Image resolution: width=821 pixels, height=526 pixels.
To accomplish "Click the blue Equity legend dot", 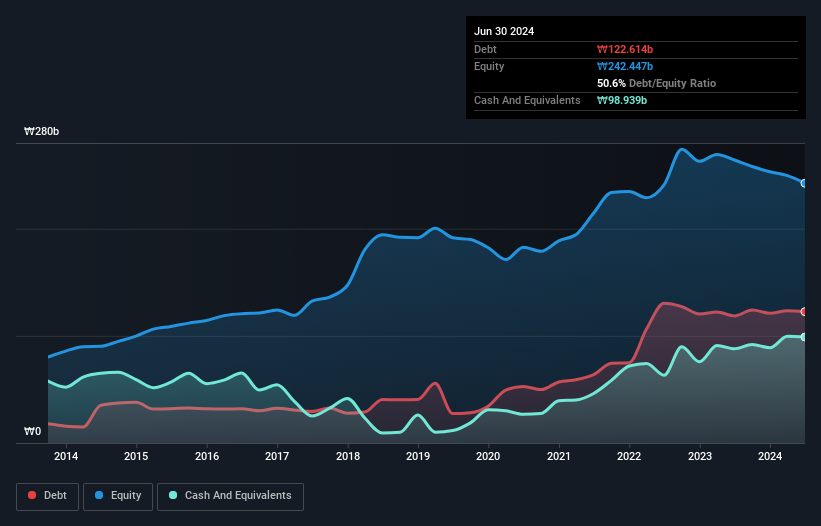I will coord(99,495).
